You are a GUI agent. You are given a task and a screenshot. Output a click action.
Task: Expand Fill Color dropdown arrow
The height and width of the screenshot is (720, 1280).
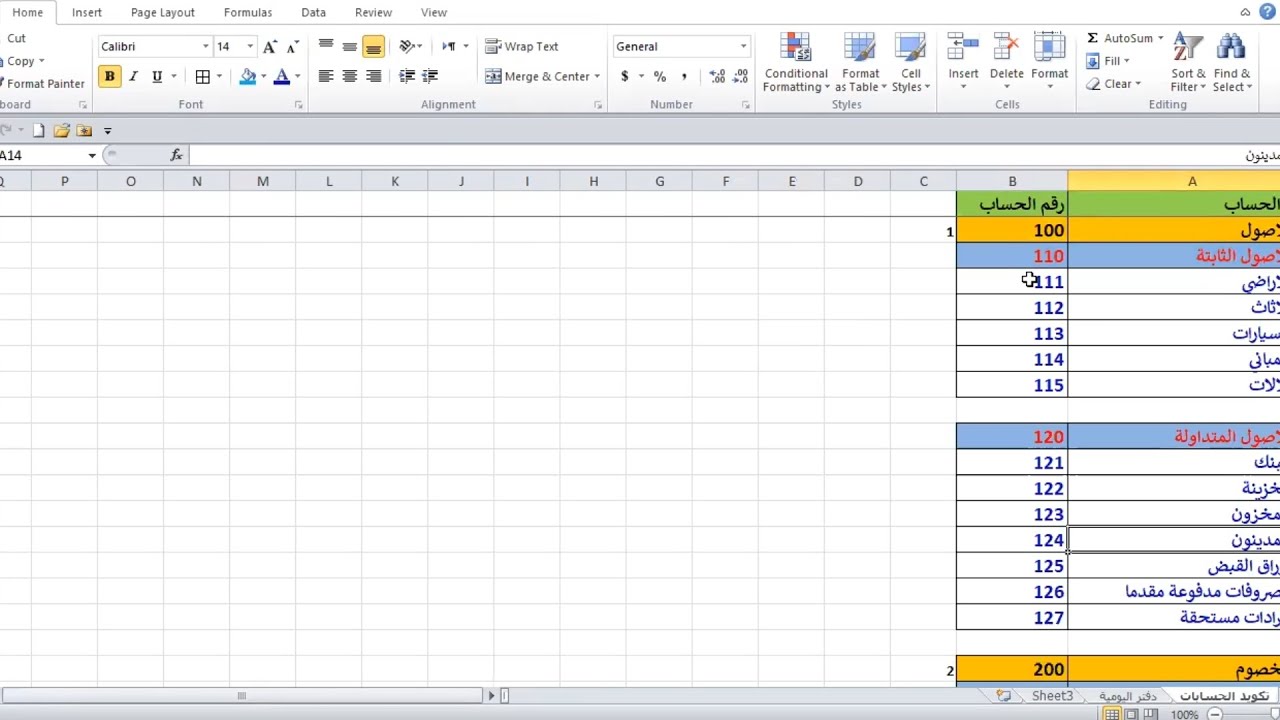click(x=263, y=77)
